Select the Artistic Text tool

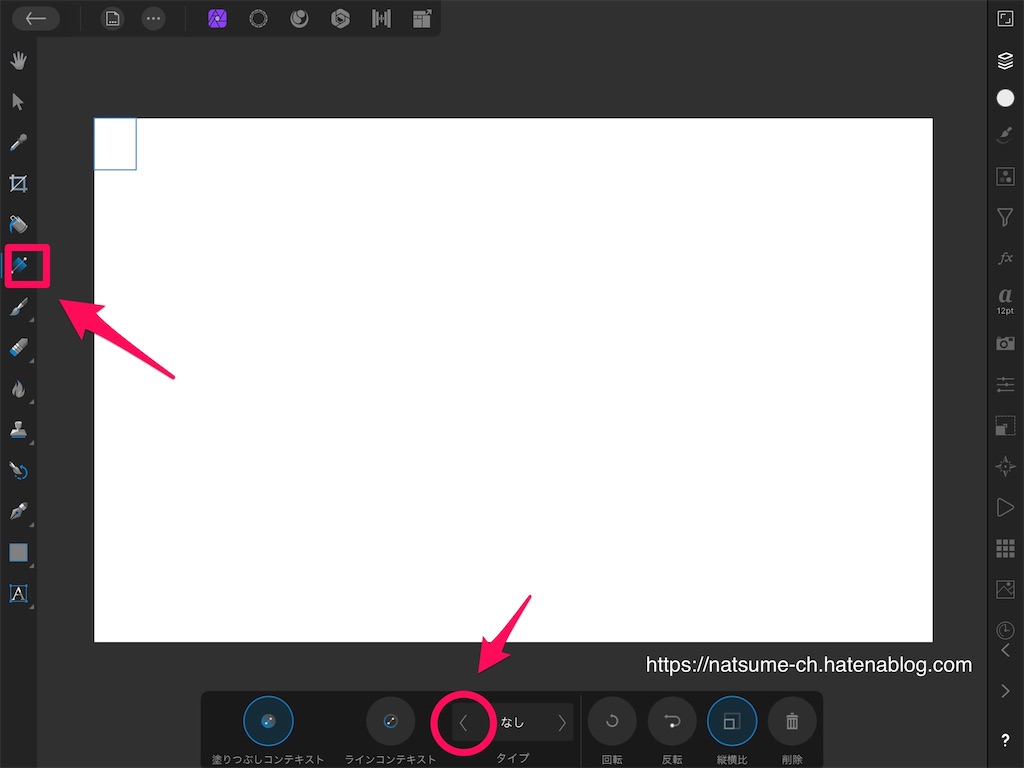pyautogui.click(x=18, y=594)
